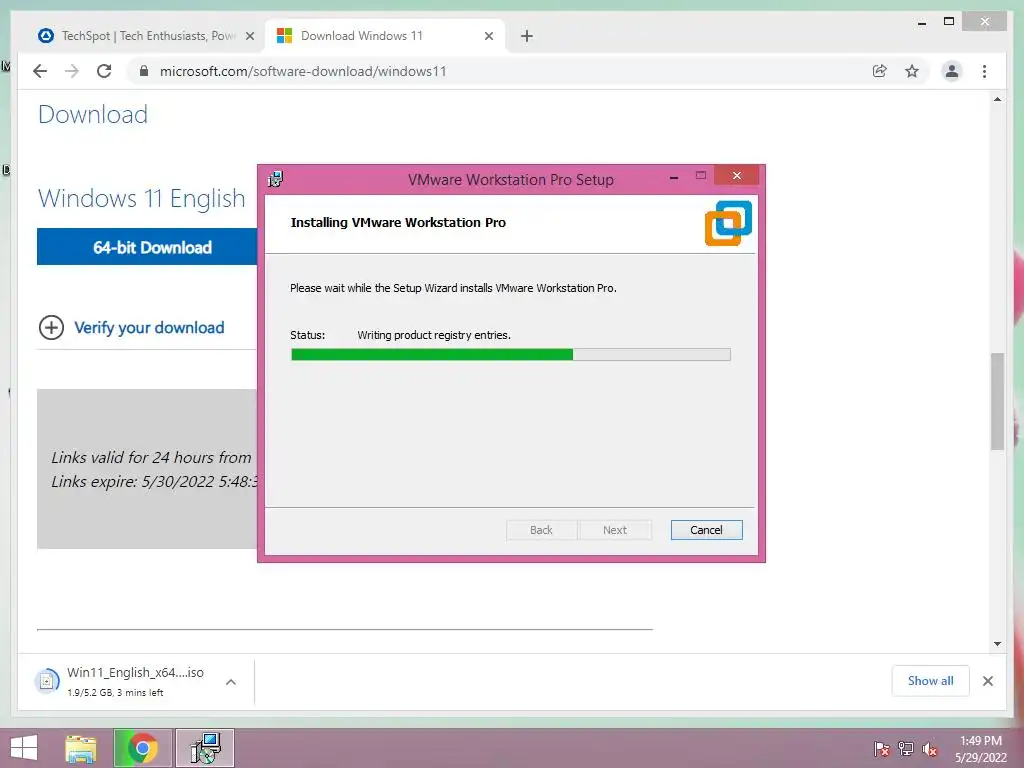Viewport: 1024px width, 768px height.
Task: Minimize the VMware Workstation Pro Setup window
Action: [673, 176]
